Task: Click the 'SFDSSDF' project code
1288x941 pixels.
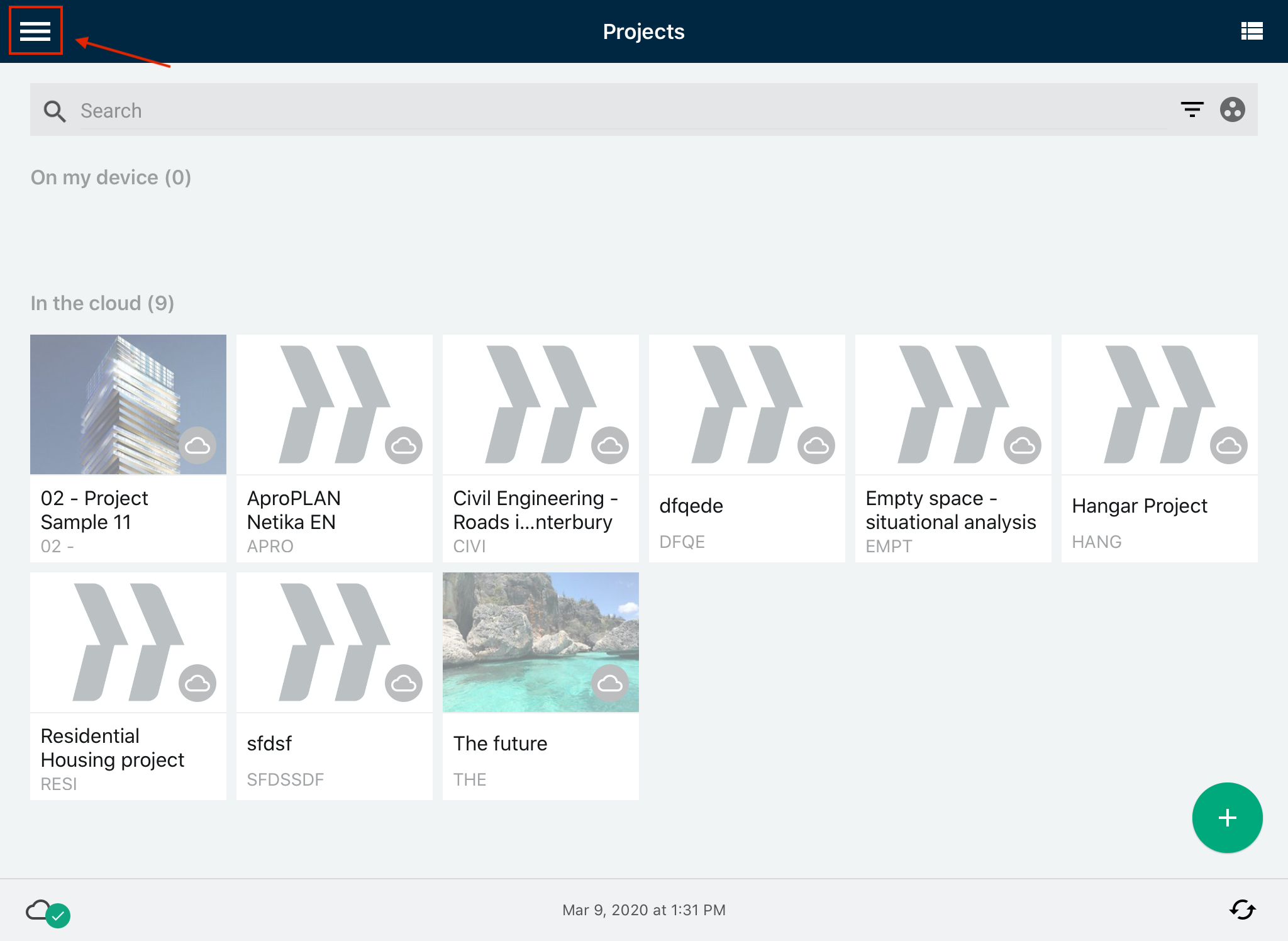Action: pyautogui.click(x=285, y=779)
